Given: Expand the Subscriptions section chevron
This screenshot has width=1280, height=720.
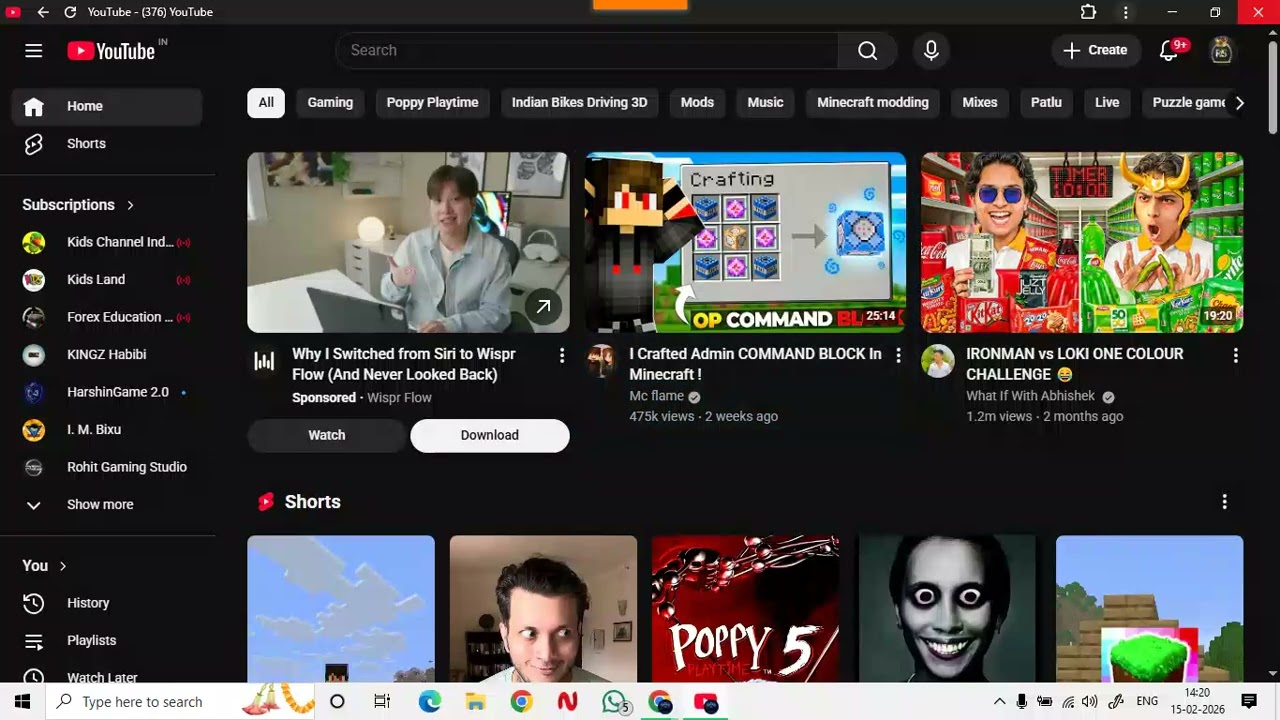Looking at the screenshot, I should click(130, 205).
